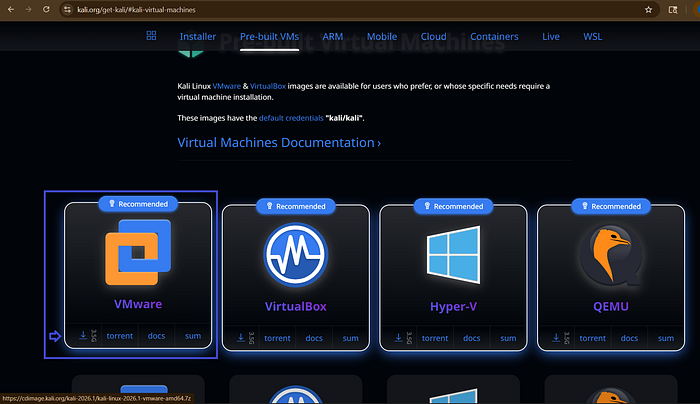The height and width of the screenshot is (404, 700).
Task: Click the QEMU card title
Action: [611, 306]
